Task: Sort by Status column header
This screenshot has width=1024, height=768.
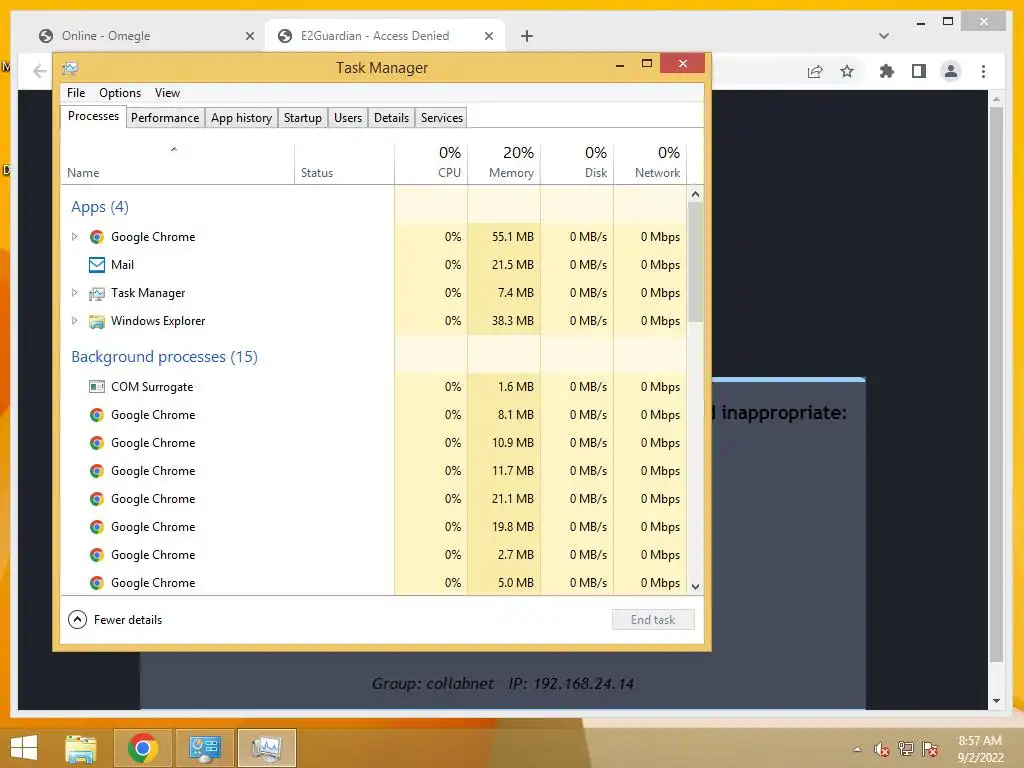Action: [x=344, y=163]
